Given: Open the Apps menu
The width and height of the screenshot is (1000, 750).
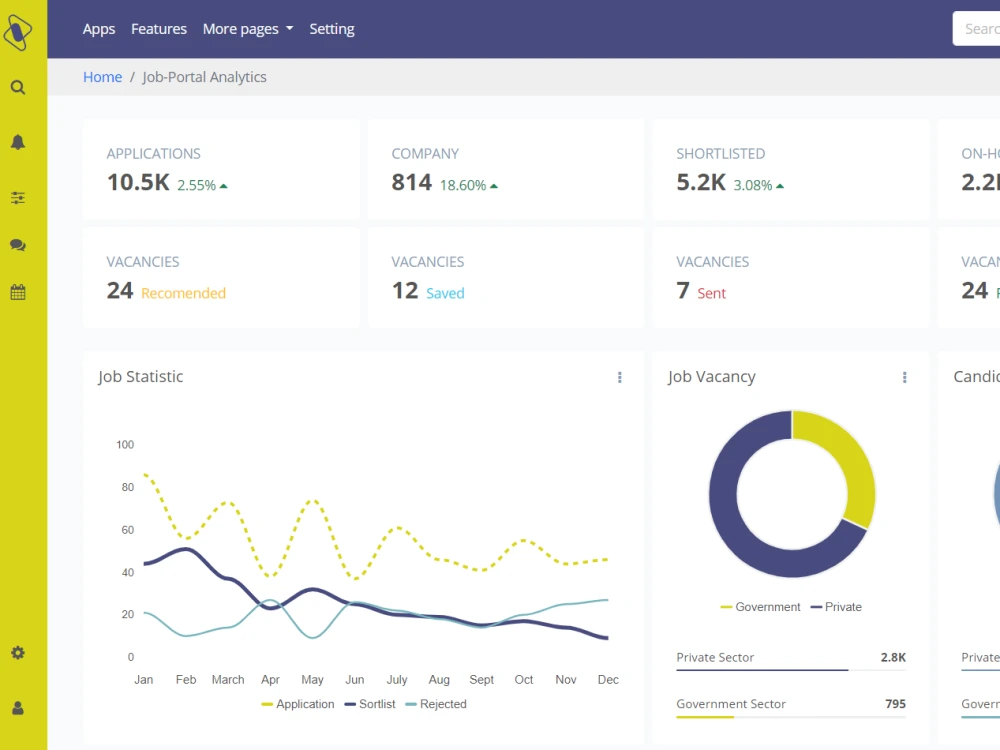Looking at the screenshot, I should [99, 29].
